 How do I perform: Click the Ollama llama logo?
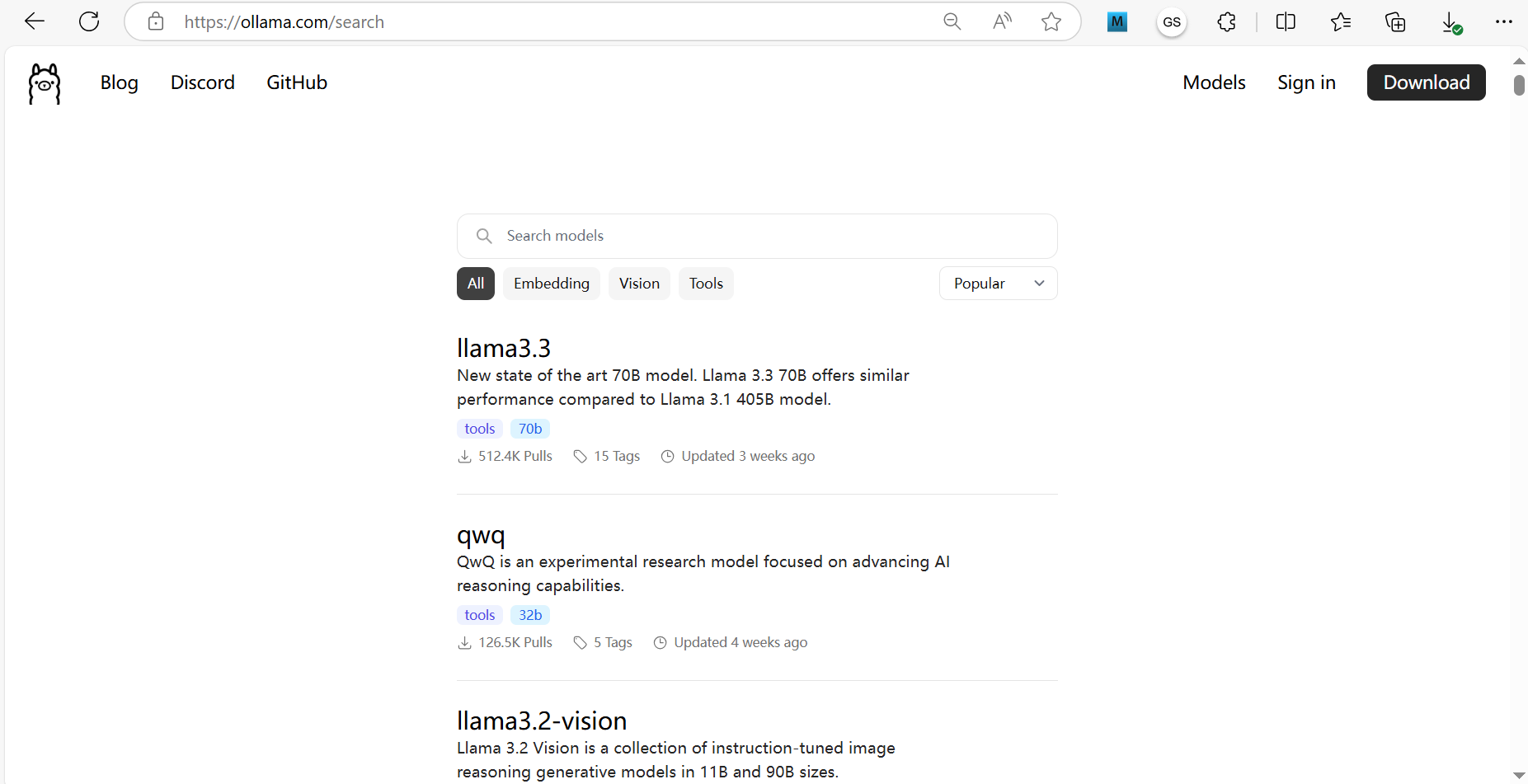pyautogui.click(x=45, y=83)
